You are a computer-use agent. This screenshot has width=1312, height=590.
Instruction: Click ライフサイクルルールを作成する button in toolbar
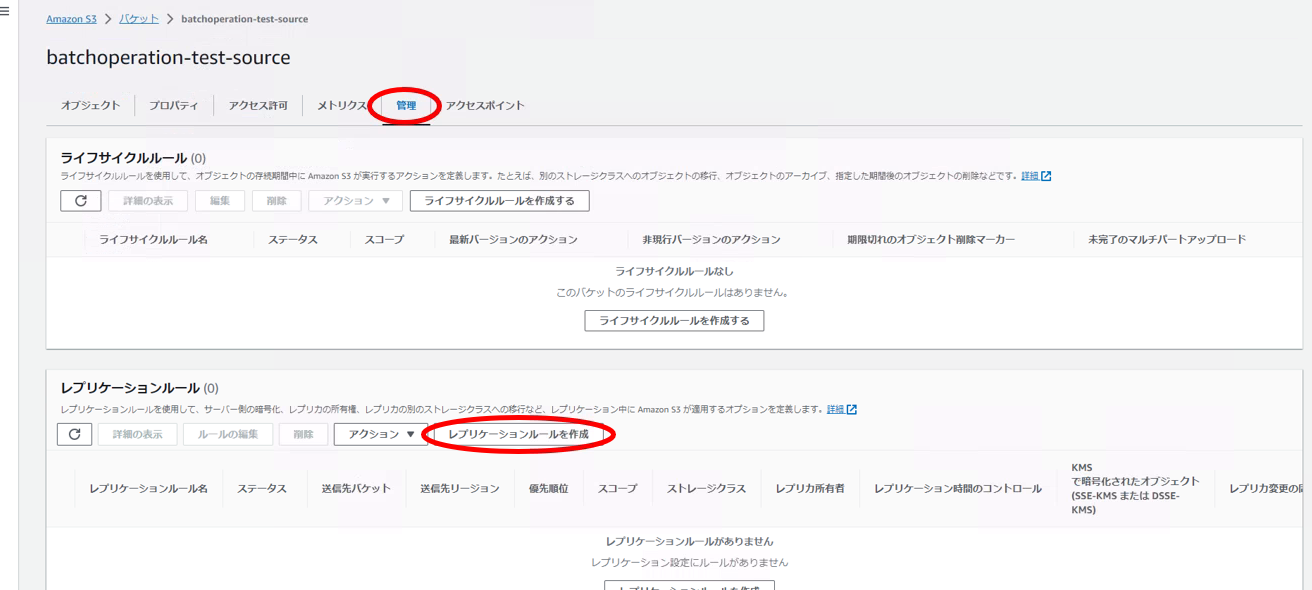499,201
